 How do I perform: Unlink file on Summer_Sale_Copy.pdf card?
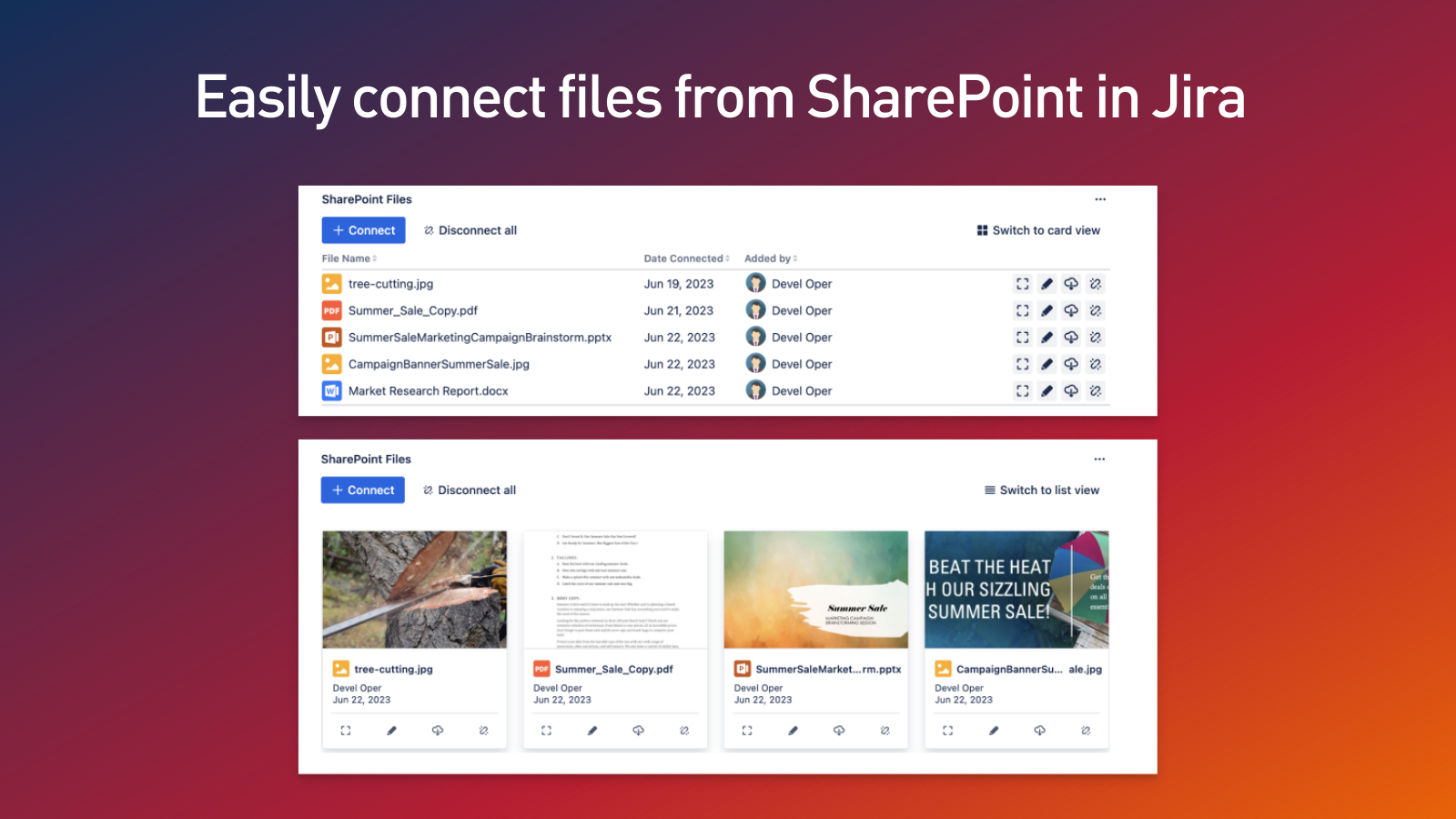click(x=684, y=731)
